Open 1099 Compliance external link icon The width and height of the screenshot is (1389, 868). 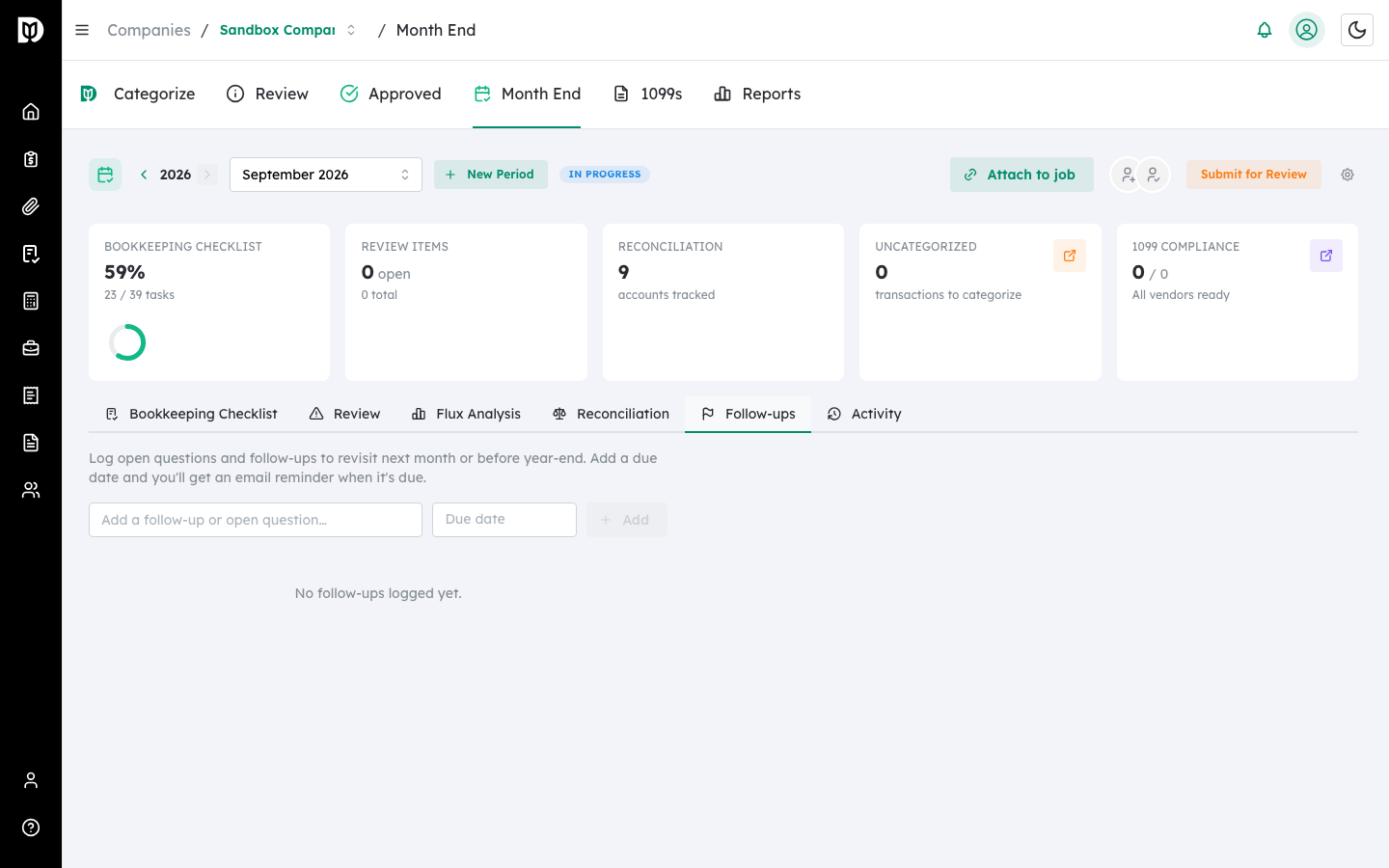click(x=1326, y=256)
